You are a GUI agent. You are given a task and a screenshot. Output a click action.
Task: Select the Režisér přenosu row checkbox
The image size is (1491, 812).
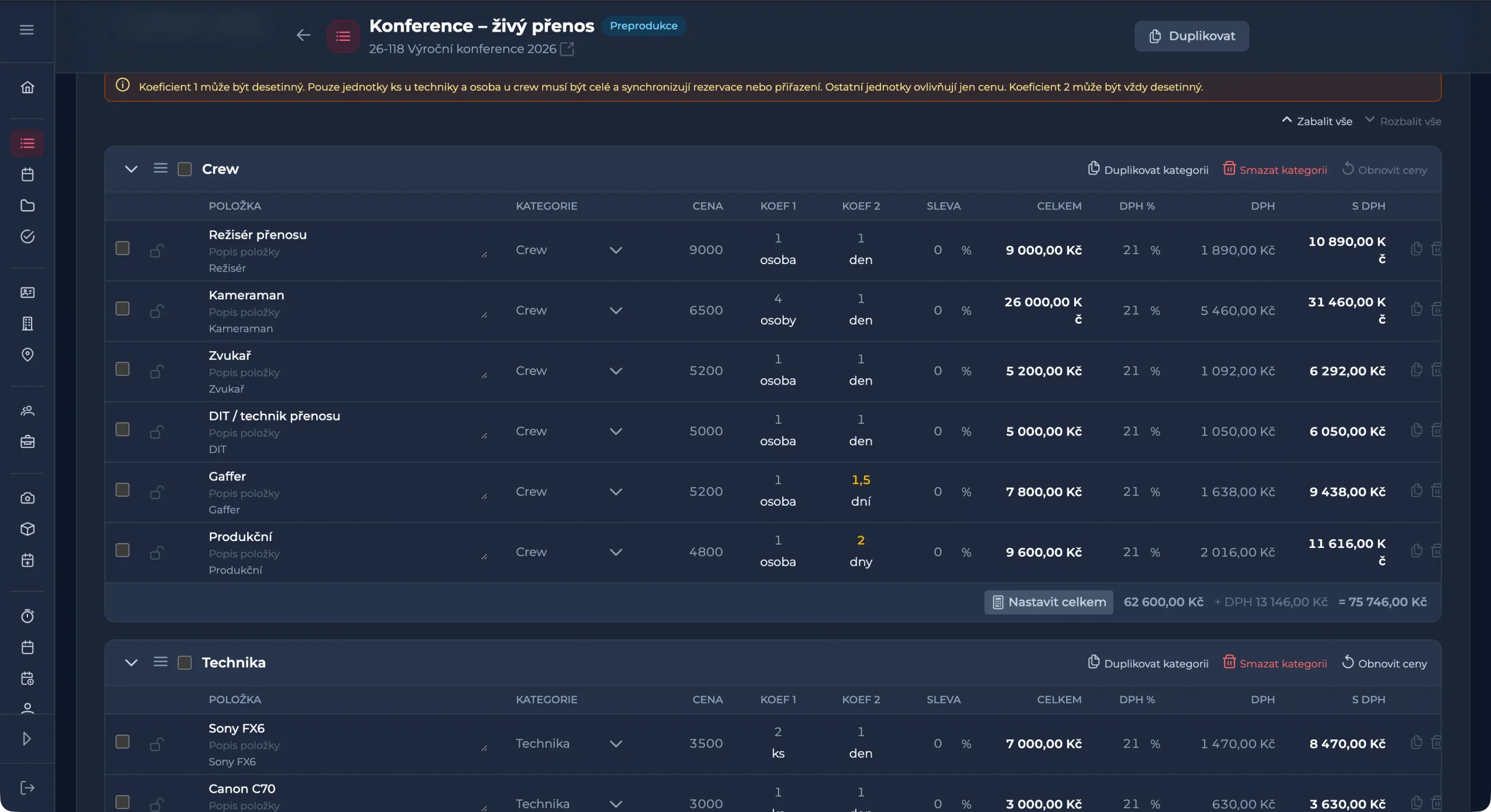(x=122, y=249)
